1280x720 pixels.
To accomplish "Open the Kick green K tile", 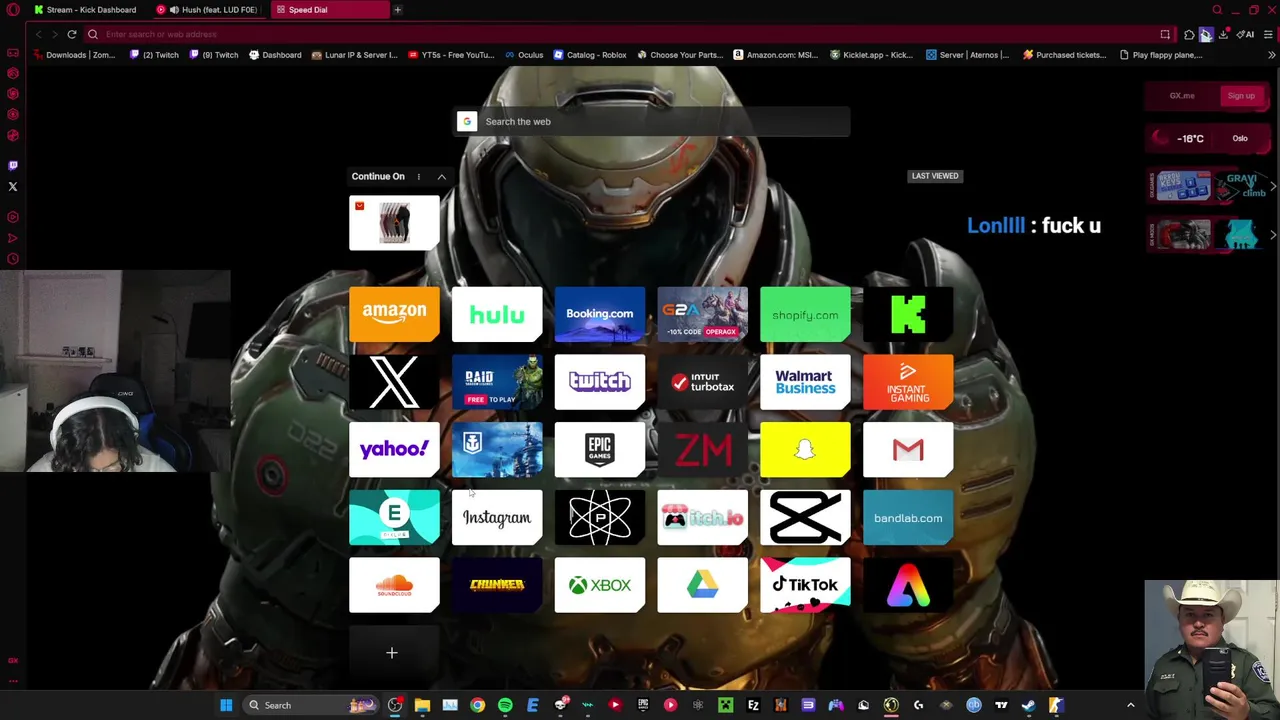I will point(908,314).
